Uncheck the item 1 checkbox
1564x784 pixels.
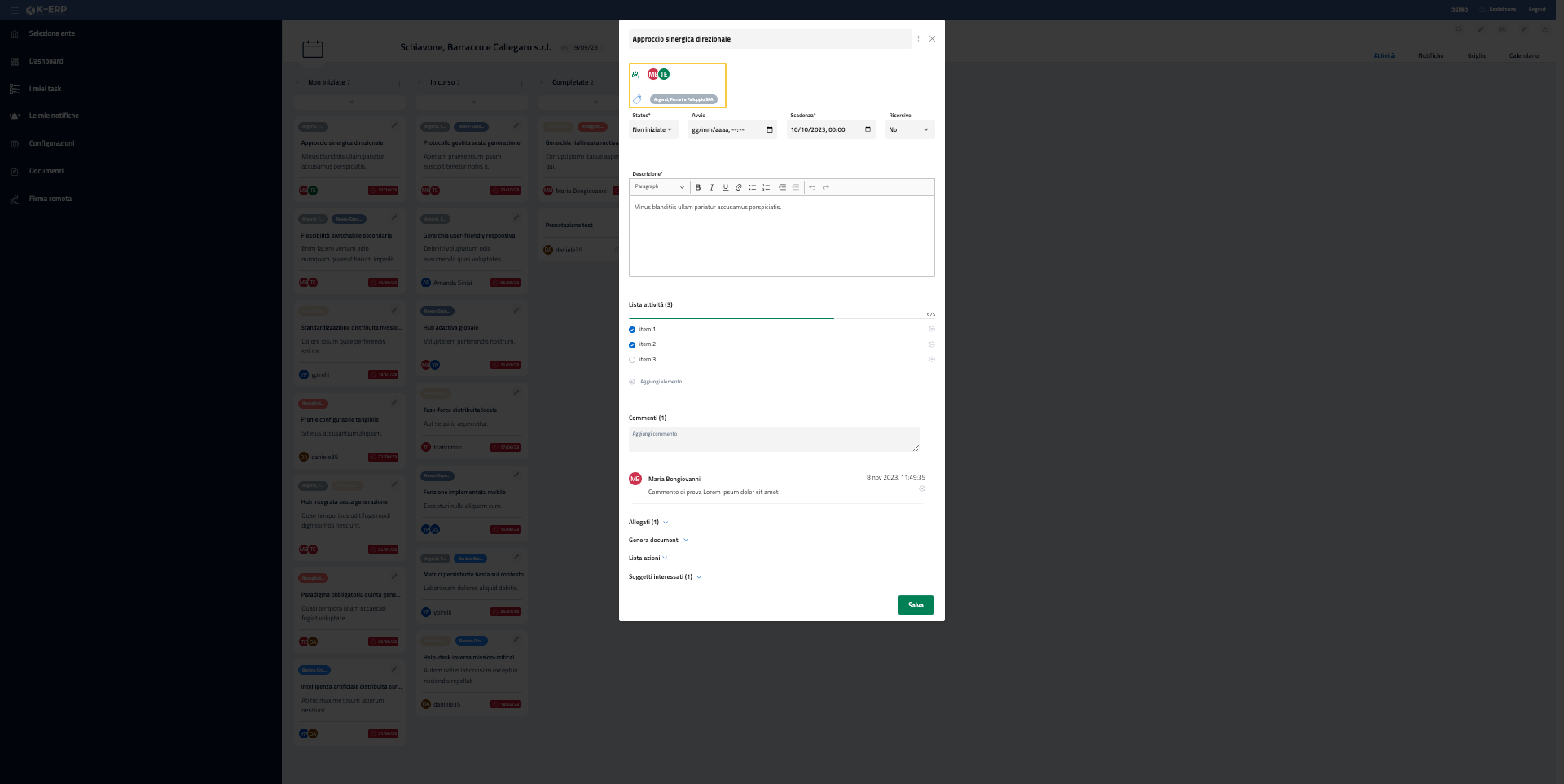coord(632,330)
